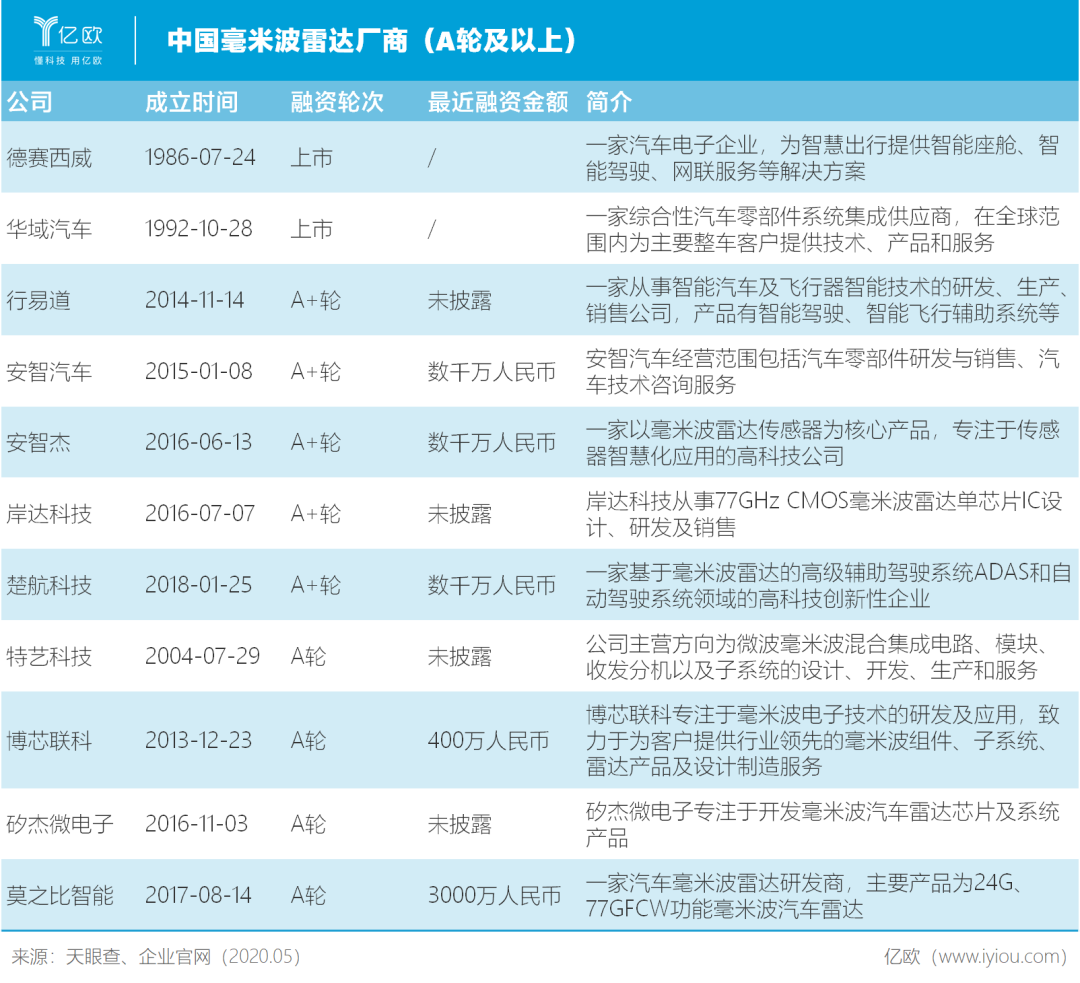Click the 最近融资金额 column header
The width and height of the screenshot is (1080, 983).
tap(498, 102)
